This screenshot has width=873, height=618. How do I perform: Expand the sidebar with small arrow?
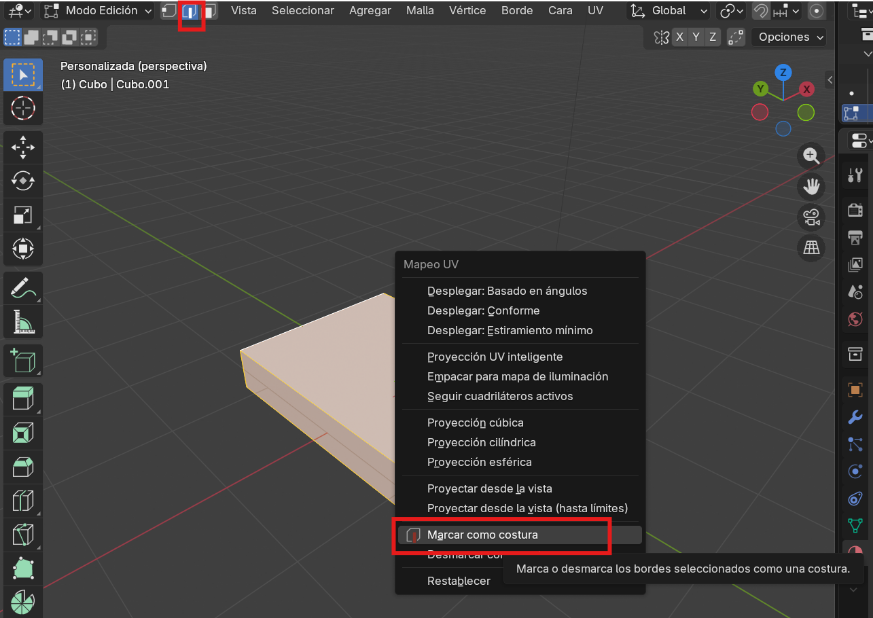pos(830,80)
